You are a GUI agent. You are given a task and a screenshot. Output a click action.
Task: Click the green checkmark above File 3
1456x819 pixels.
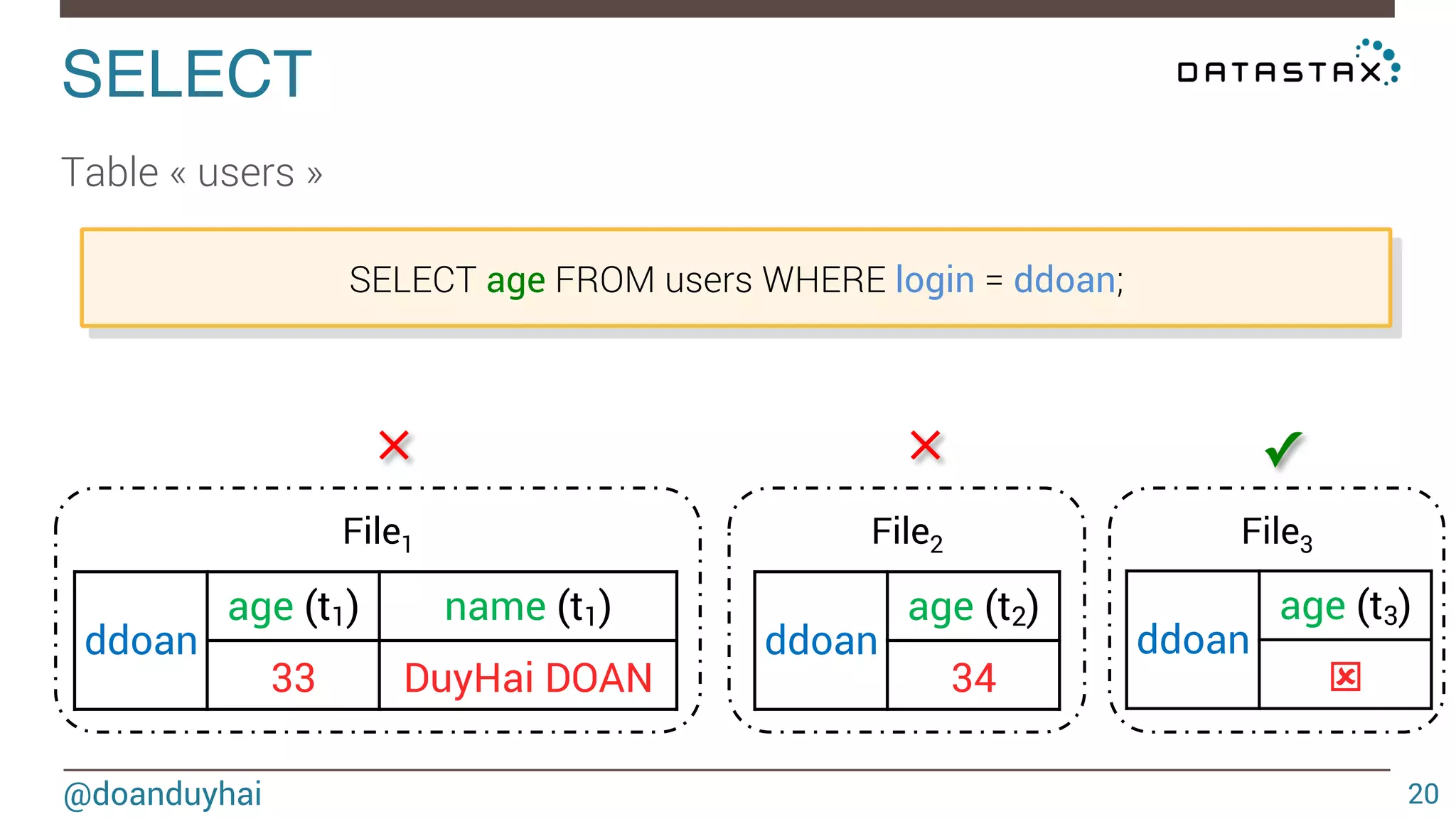(1284, 449)
